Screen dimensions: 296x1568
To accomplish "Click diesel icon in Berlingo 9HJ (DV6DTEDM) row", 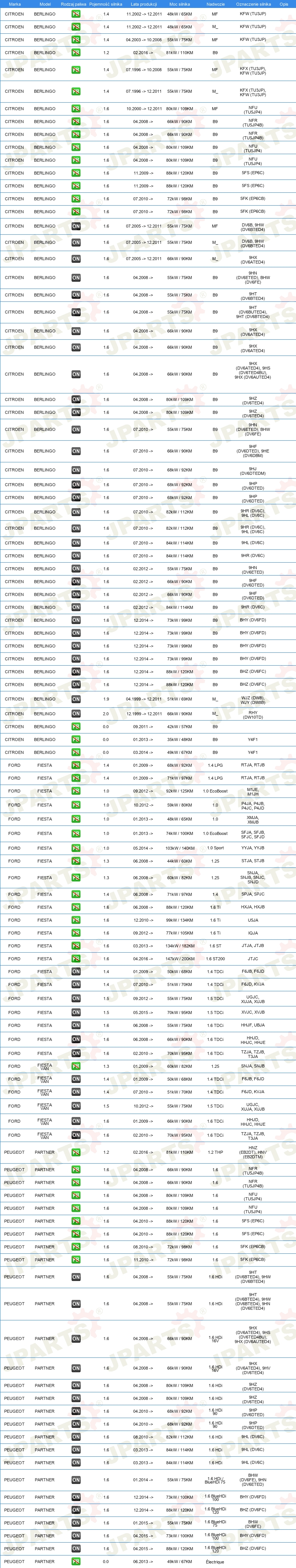I will [x=76, y=470].
